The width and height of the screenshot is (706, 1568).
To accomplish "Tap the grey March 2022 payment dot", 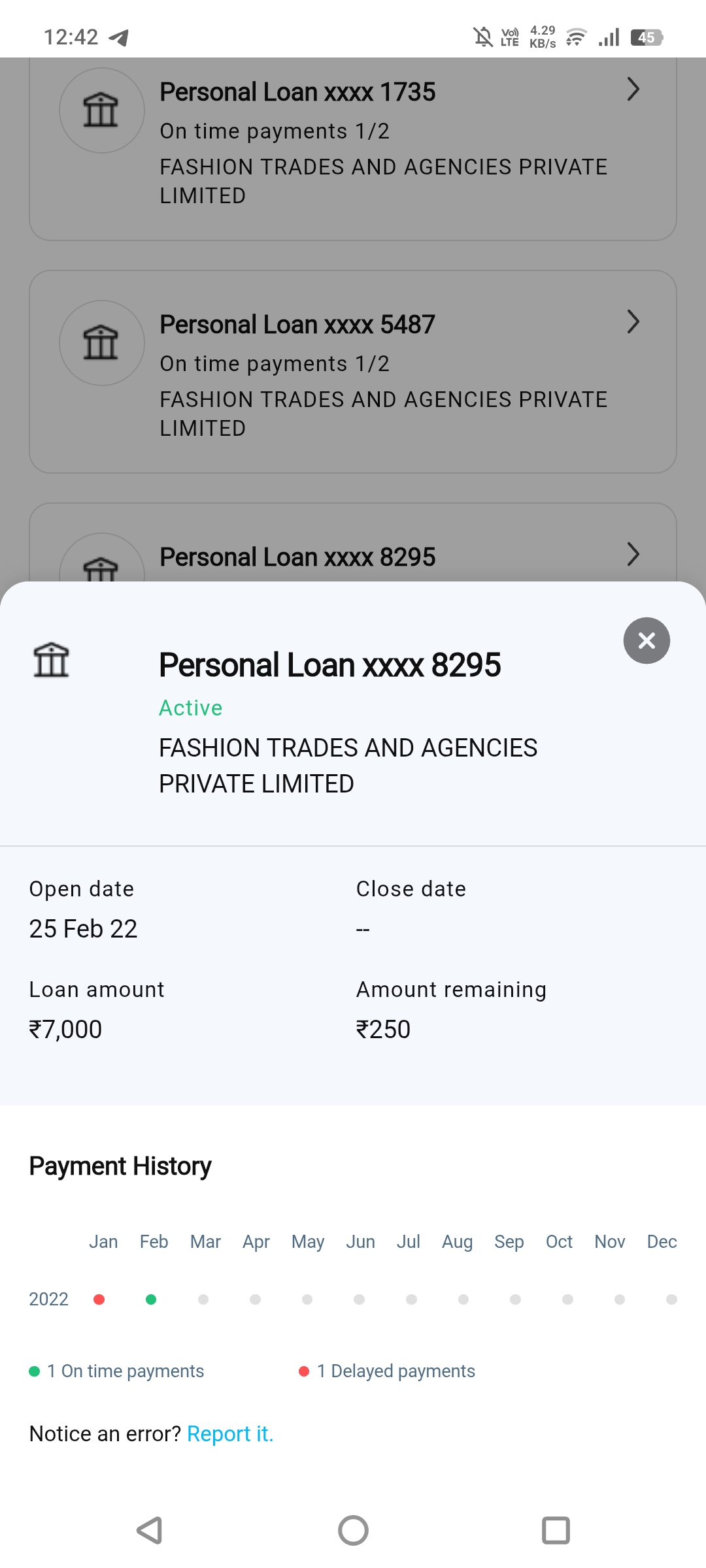I will pos(203,1299).
